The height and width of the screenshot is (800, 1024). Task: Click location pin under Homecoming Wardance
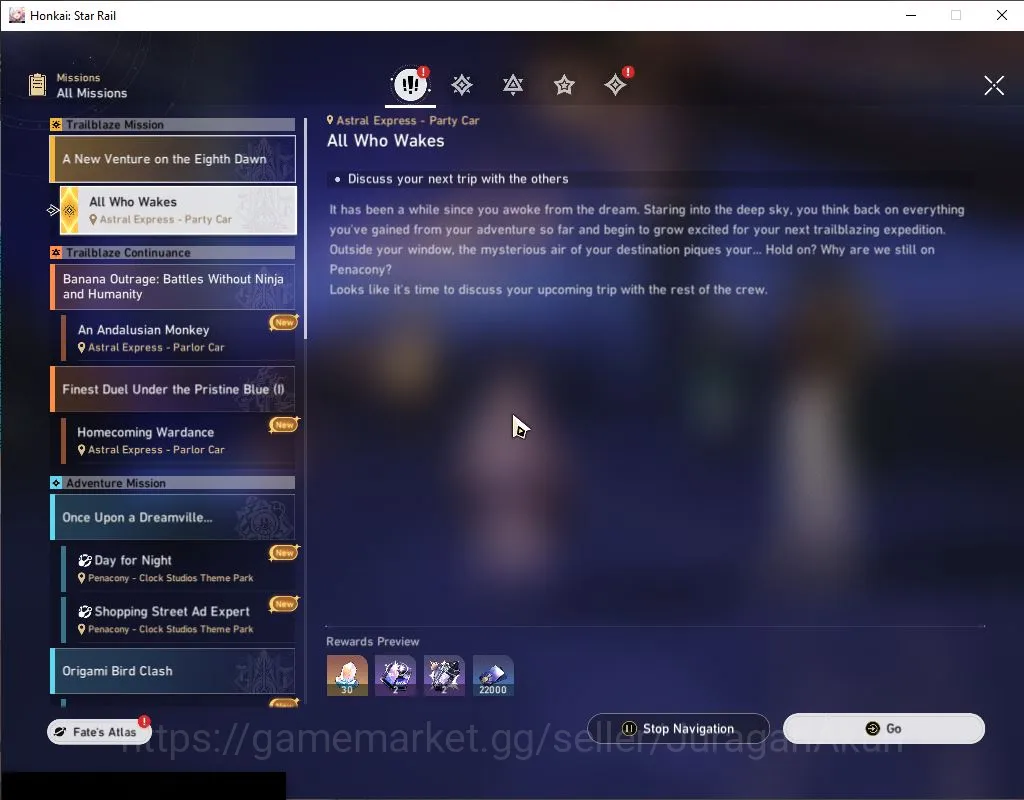[x=82, y=450]
